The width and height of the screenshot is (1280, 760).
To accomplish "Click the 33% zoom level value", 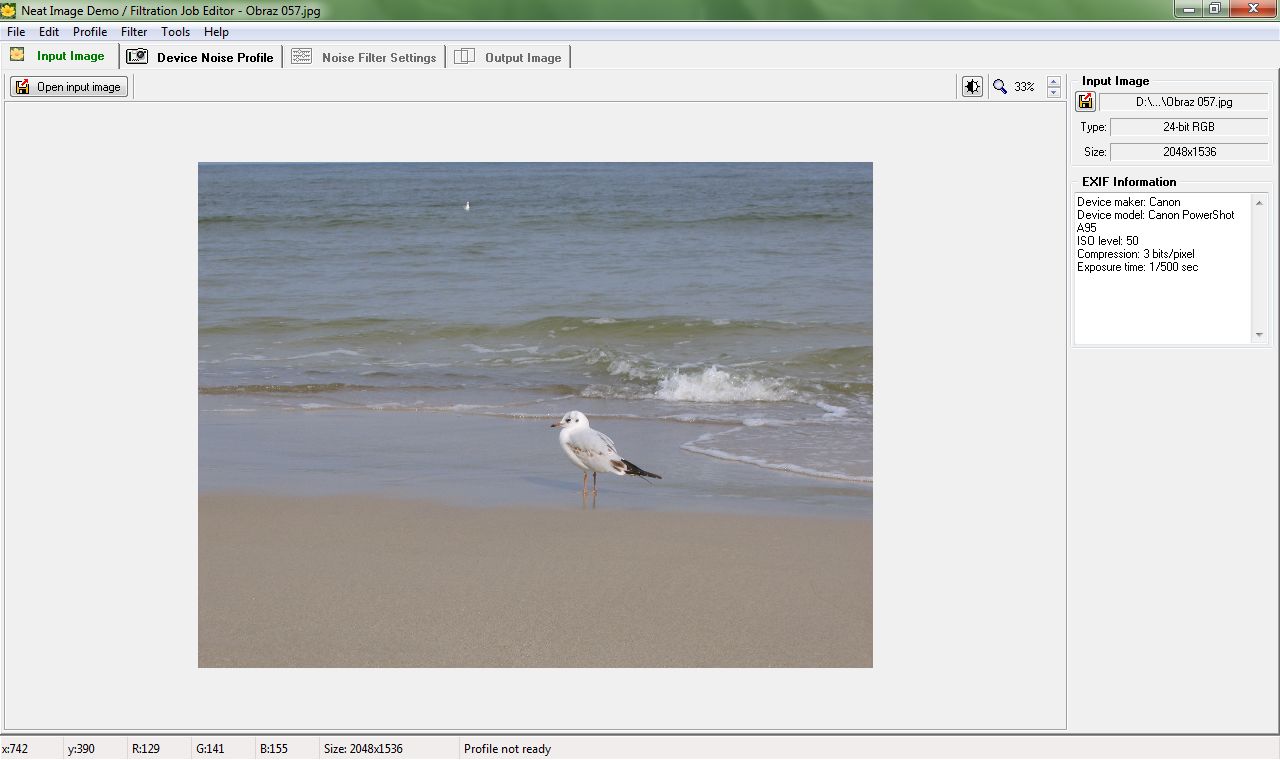I will click(1024, 87).
